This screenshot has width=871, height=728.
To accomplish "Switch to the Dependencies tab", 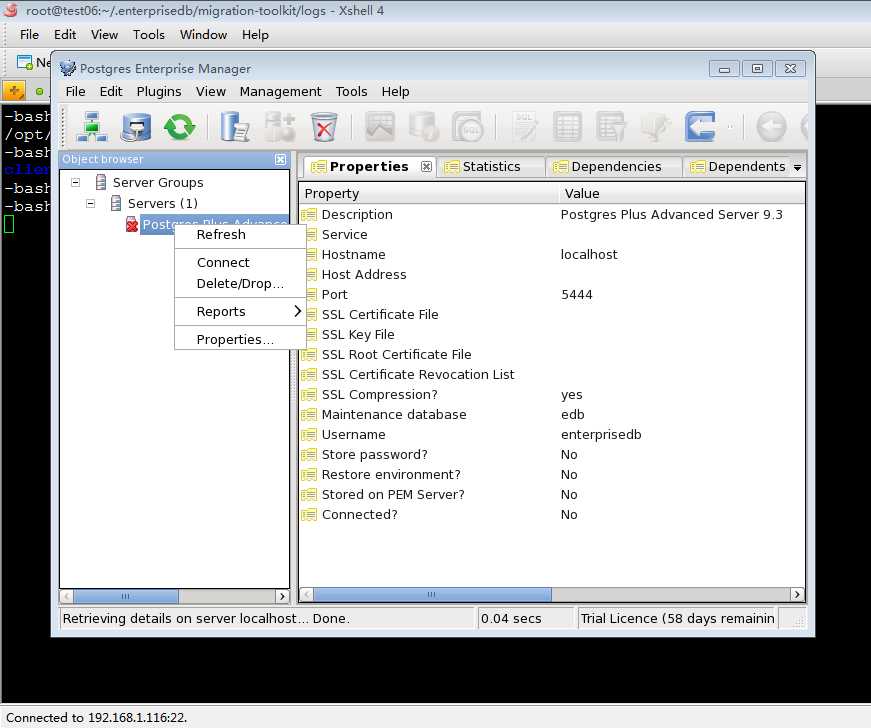I will click(x=614, y=167).
